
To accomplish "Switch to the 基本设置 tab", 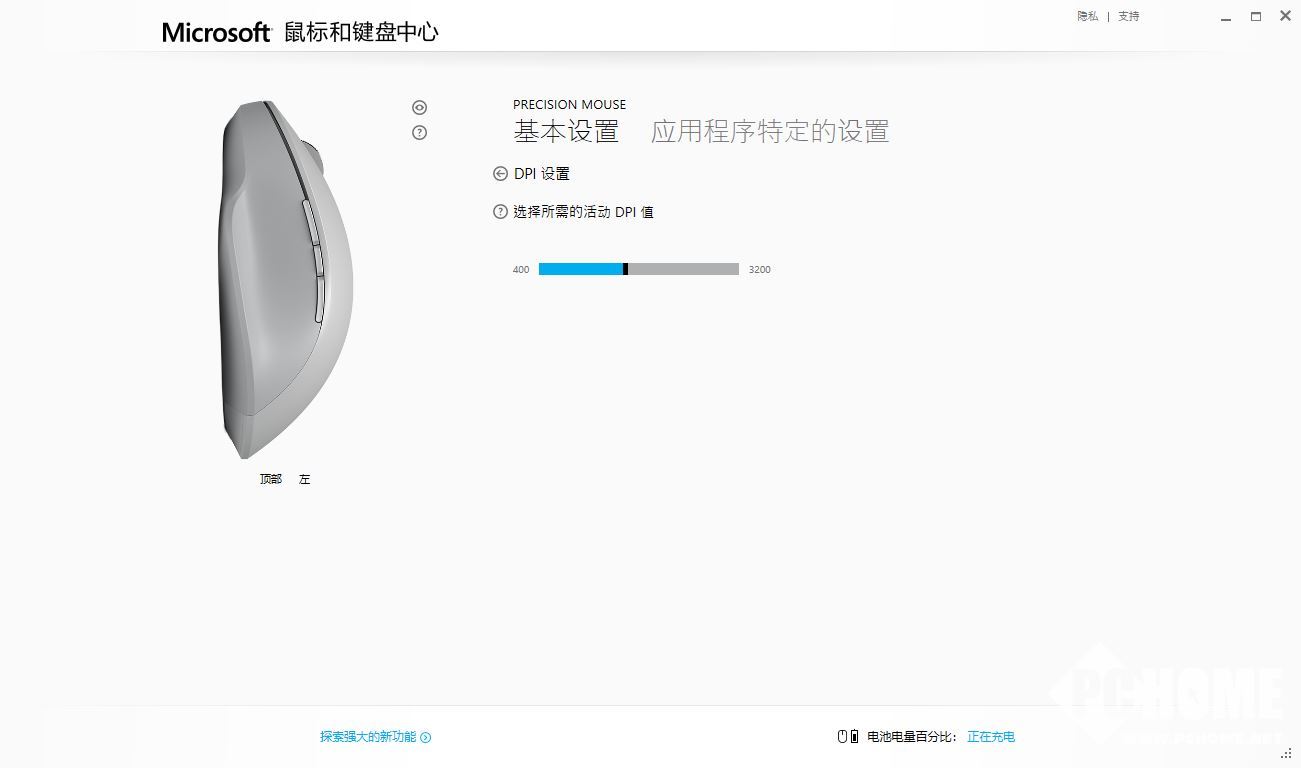I will (x=566, y=131).
